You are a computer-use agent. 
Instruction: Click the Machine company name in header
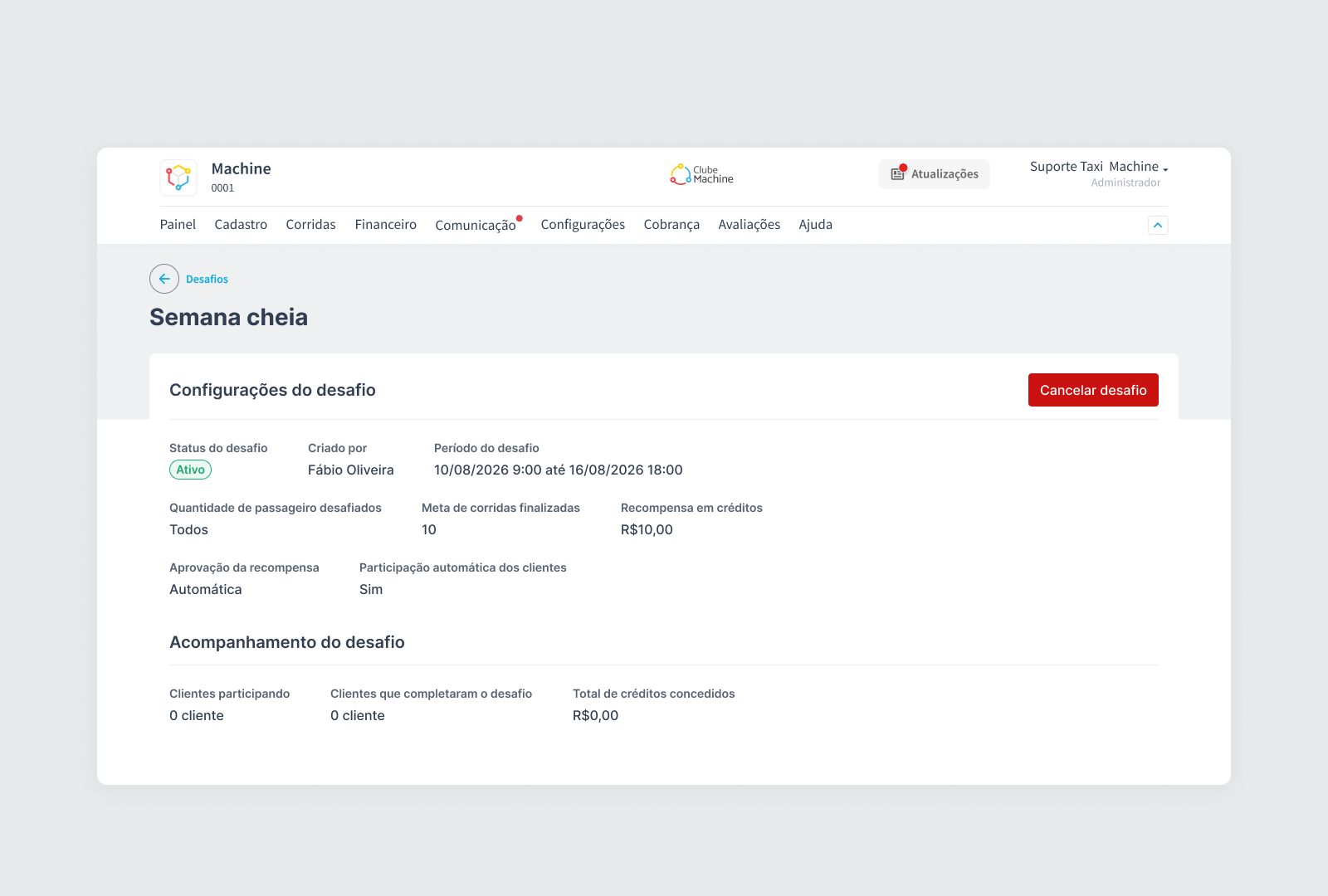coord(241,168)
